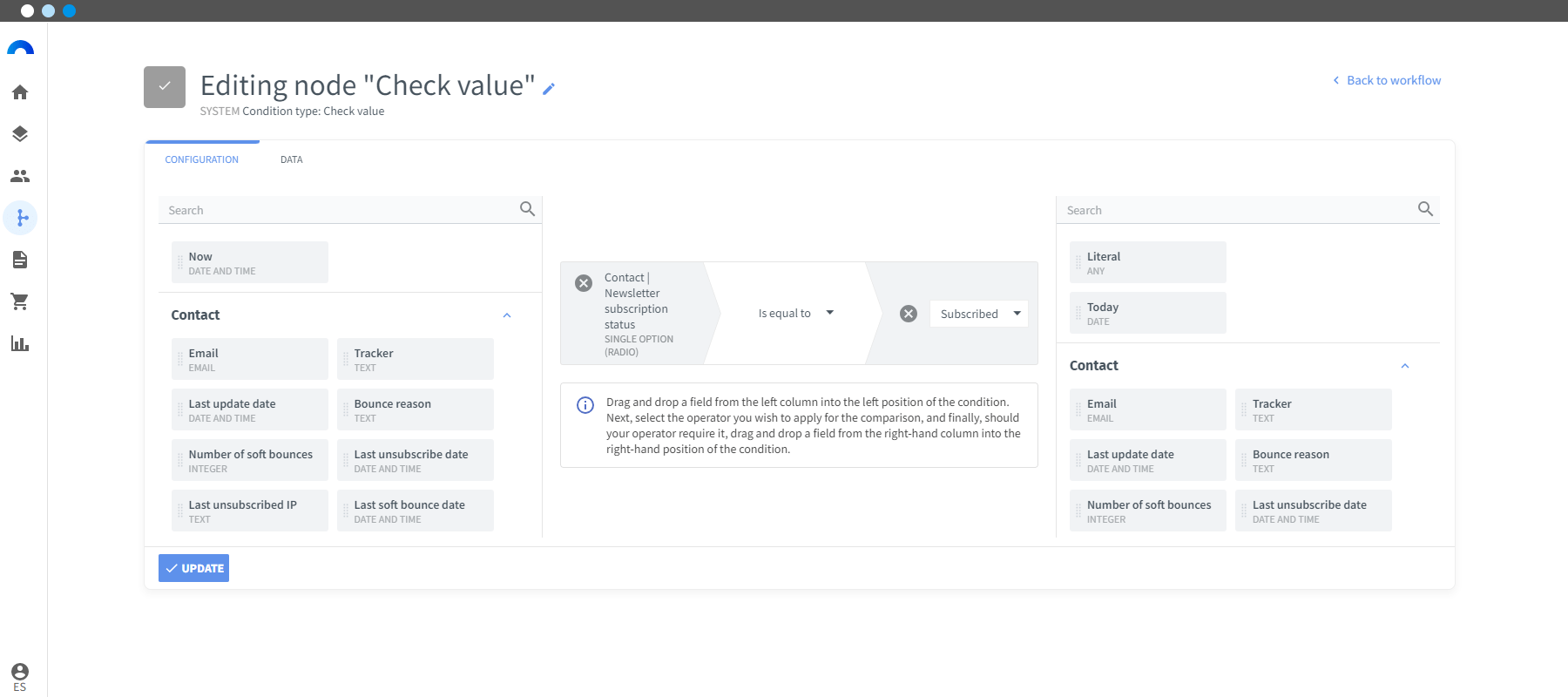
Task: Select the Literal any-value chip
Action: coord(1148,262)
